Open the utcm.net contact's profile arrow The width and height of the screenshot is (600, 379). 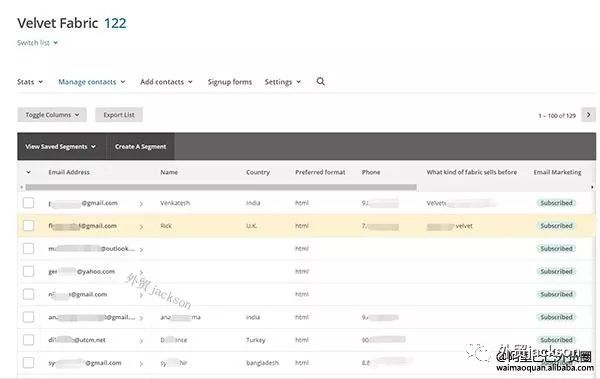pos(141,341)
